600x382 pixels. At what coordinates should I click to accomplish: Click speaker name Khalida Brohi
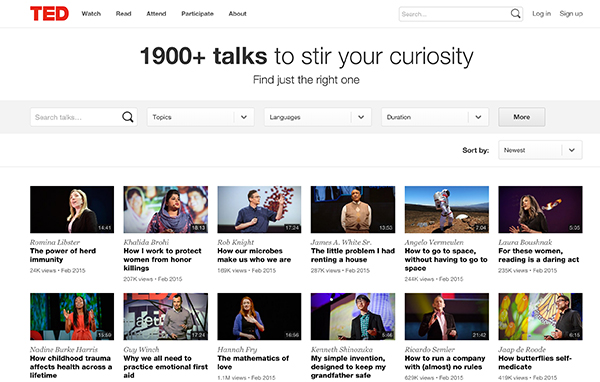(146, 242)
